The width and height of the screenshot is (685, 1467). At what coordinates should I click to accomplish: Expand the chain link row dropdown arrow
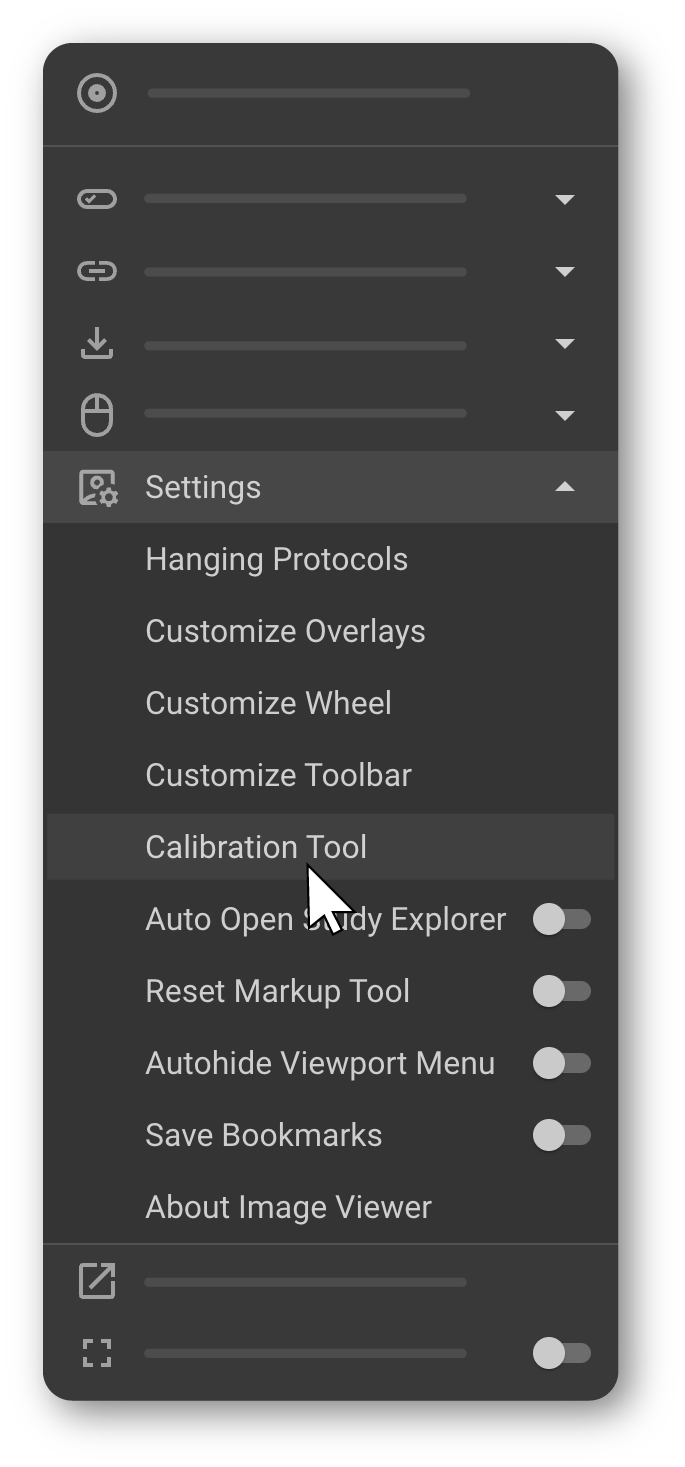565,272
